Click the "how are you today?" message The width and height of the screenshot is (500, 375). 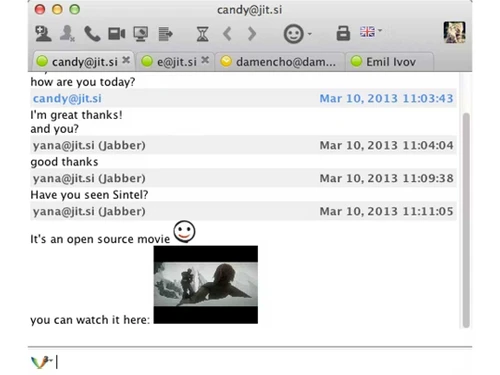pos(83,82)
